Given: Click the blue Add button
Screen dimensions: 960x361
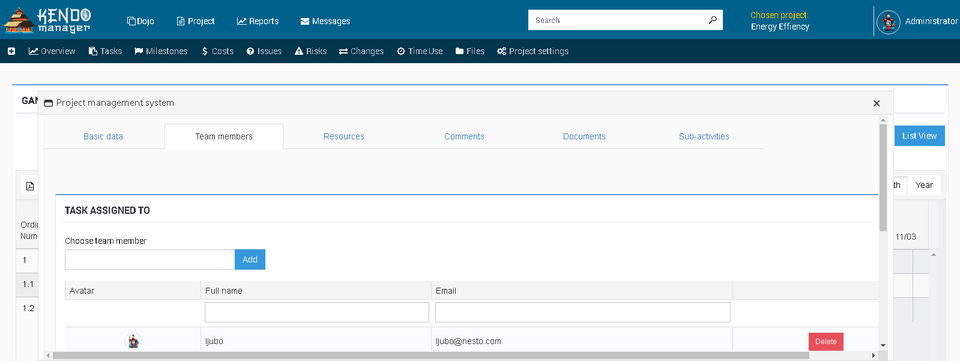Looking at the screenshot, I should coord(250,259).
